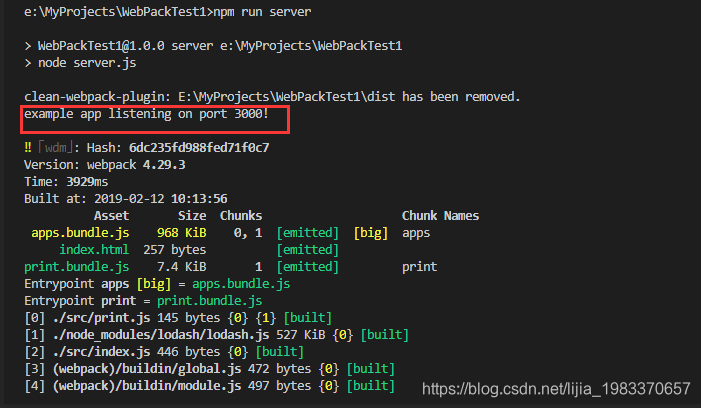The image size is (701, 408).
Task: Select the 'WebPackTest1@1.0.0 server' output line
Action: pos(213,46)
